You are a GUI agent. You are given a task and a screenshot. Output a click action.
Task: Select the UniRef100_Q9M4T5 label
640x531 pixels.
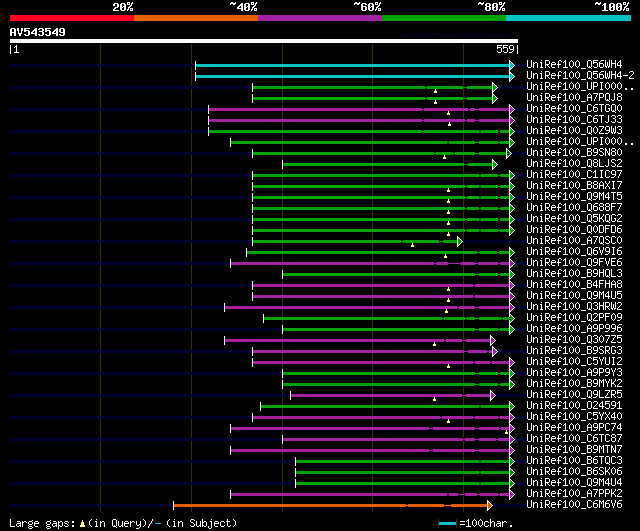(574, 197)
